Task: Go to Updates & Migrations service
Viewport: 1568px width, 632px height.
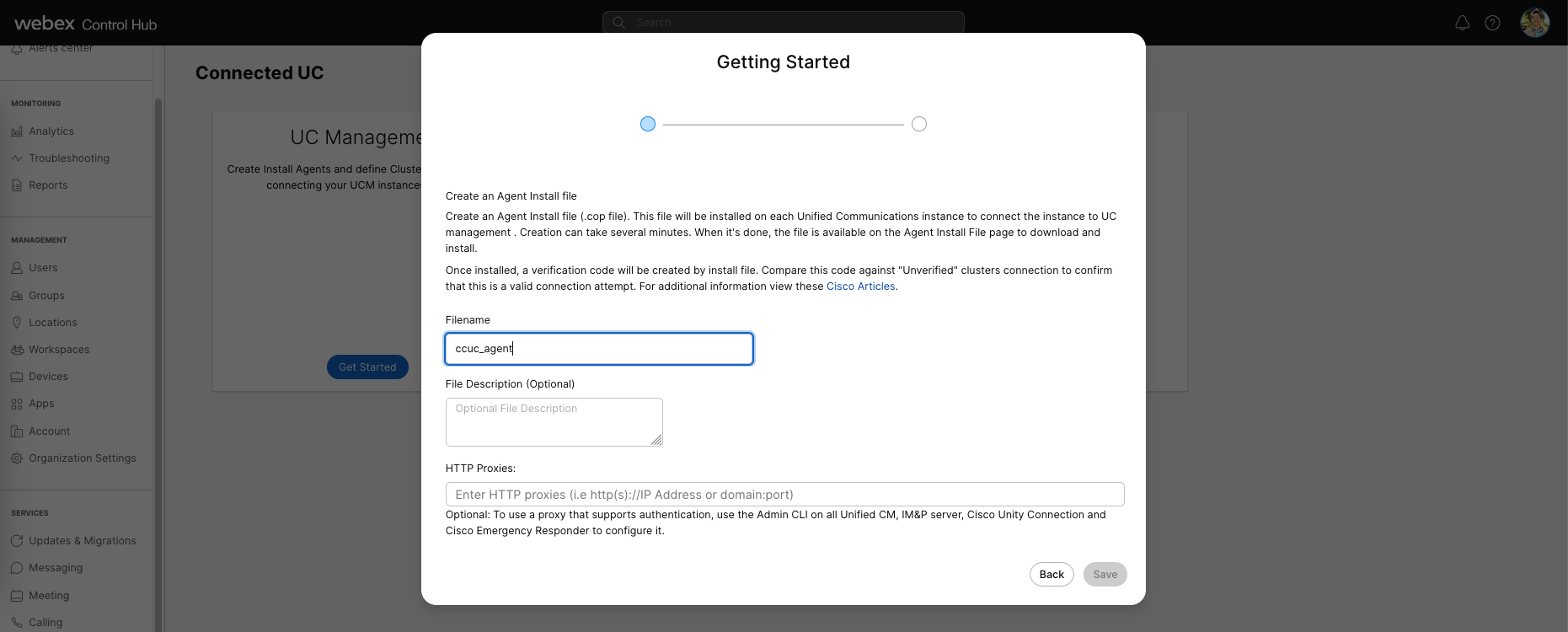Action: point(82,541)
